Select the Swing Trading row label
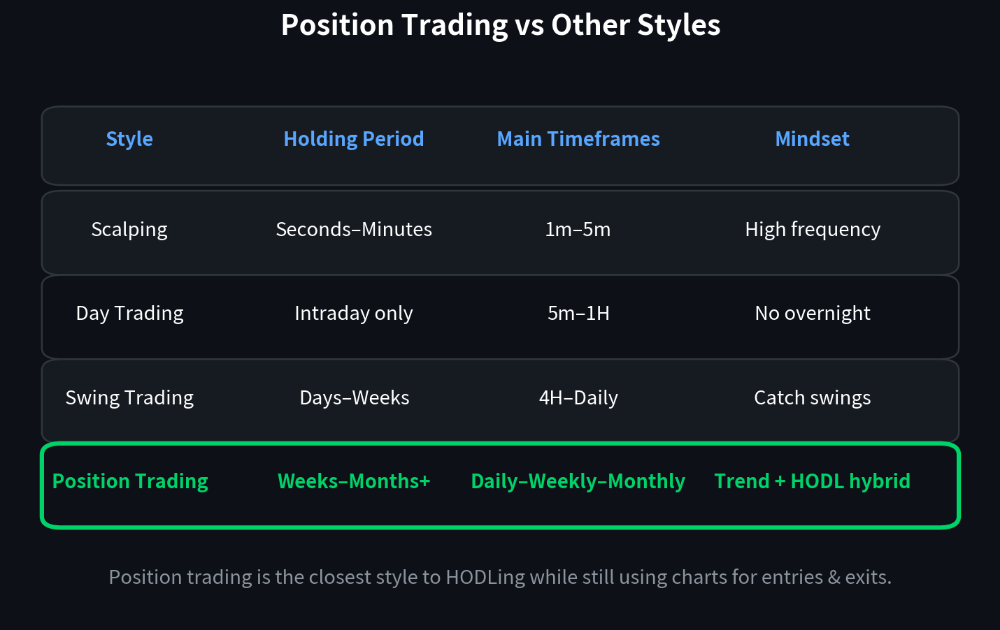This screenshot has height=630, width=1000. tap(129, 398)
